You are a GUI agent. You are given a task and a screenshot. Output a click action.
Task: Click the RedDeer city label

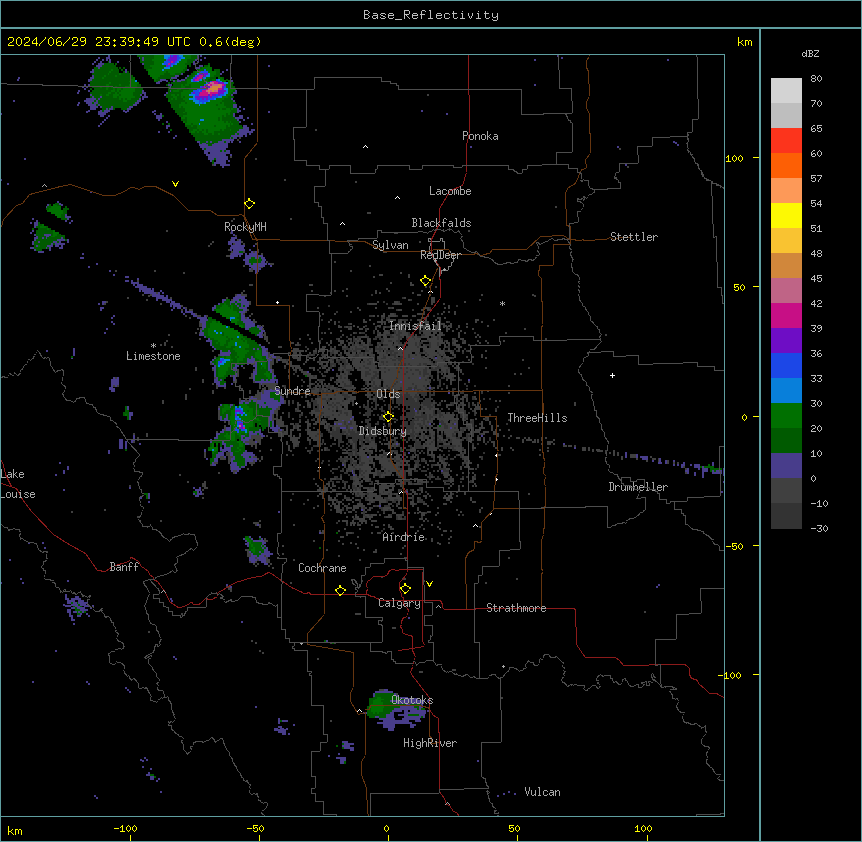pyautogui.click(x=440, y=255)
